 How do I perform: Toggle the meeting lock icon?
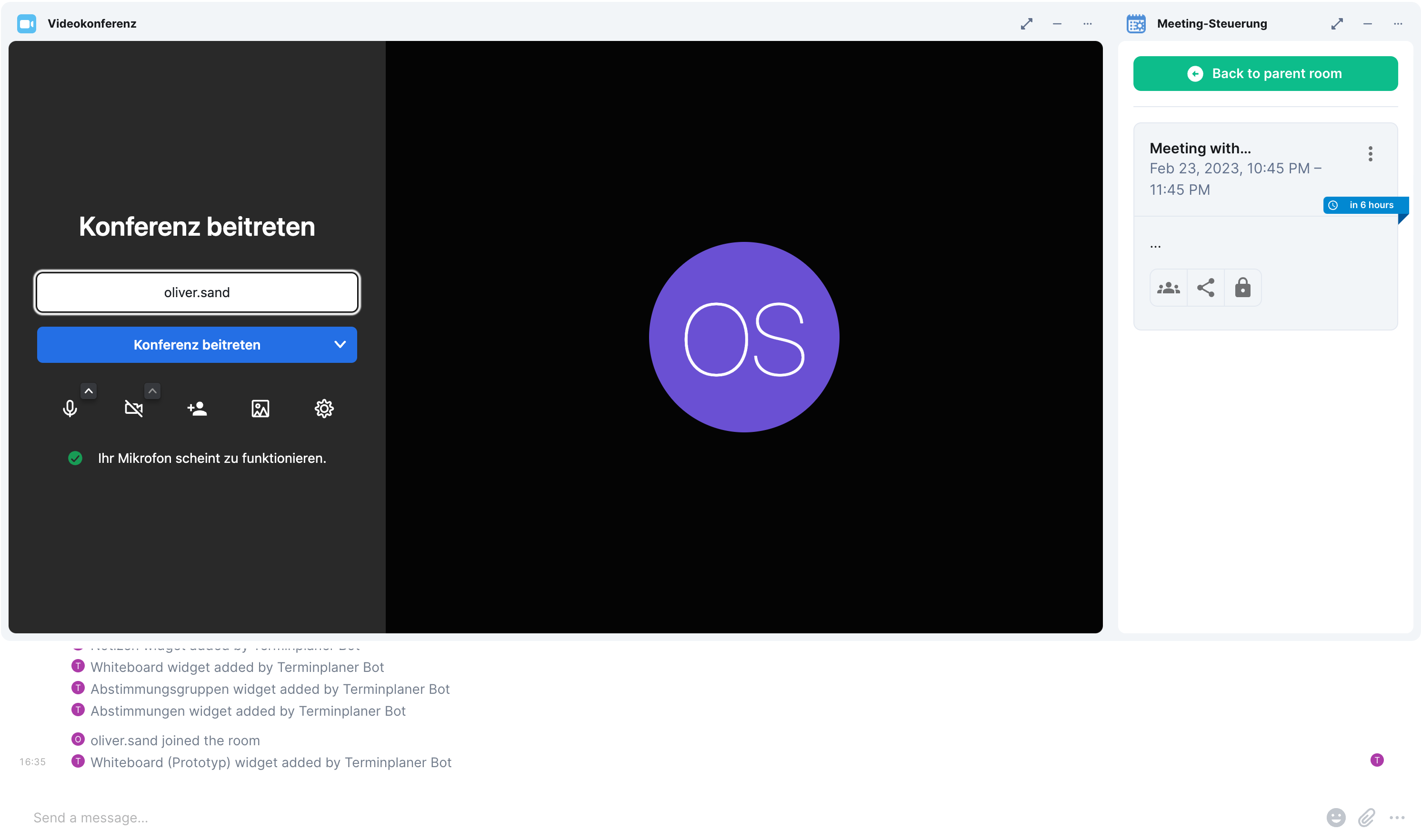pyautogui.click(x=1242, y=288)
